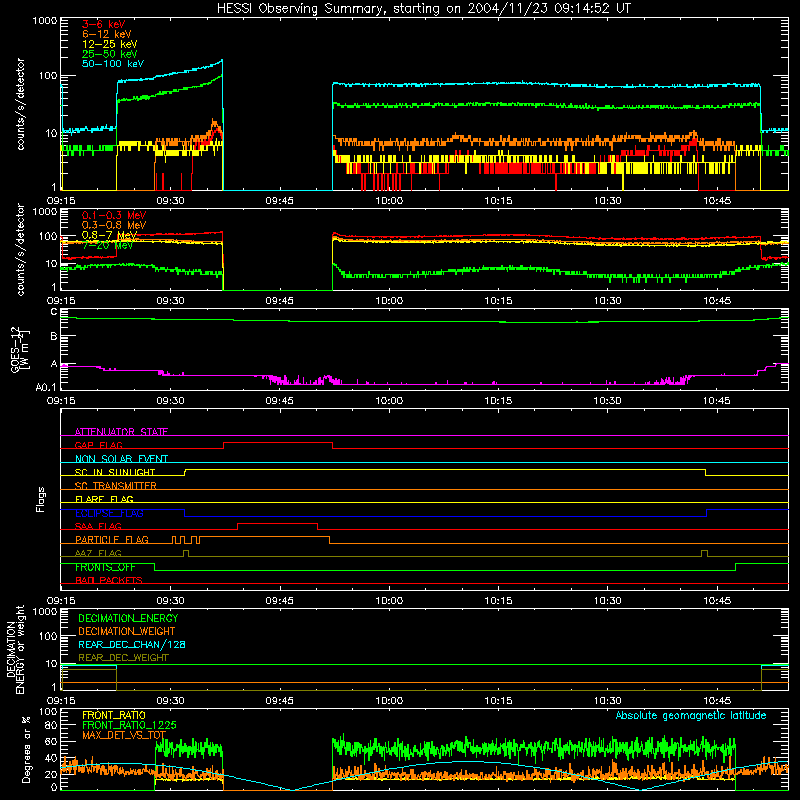Select the REAR_DEC_CHAN/128 legend label
The height and width of the screenshot is (800, 800).
tap(132, 644)
